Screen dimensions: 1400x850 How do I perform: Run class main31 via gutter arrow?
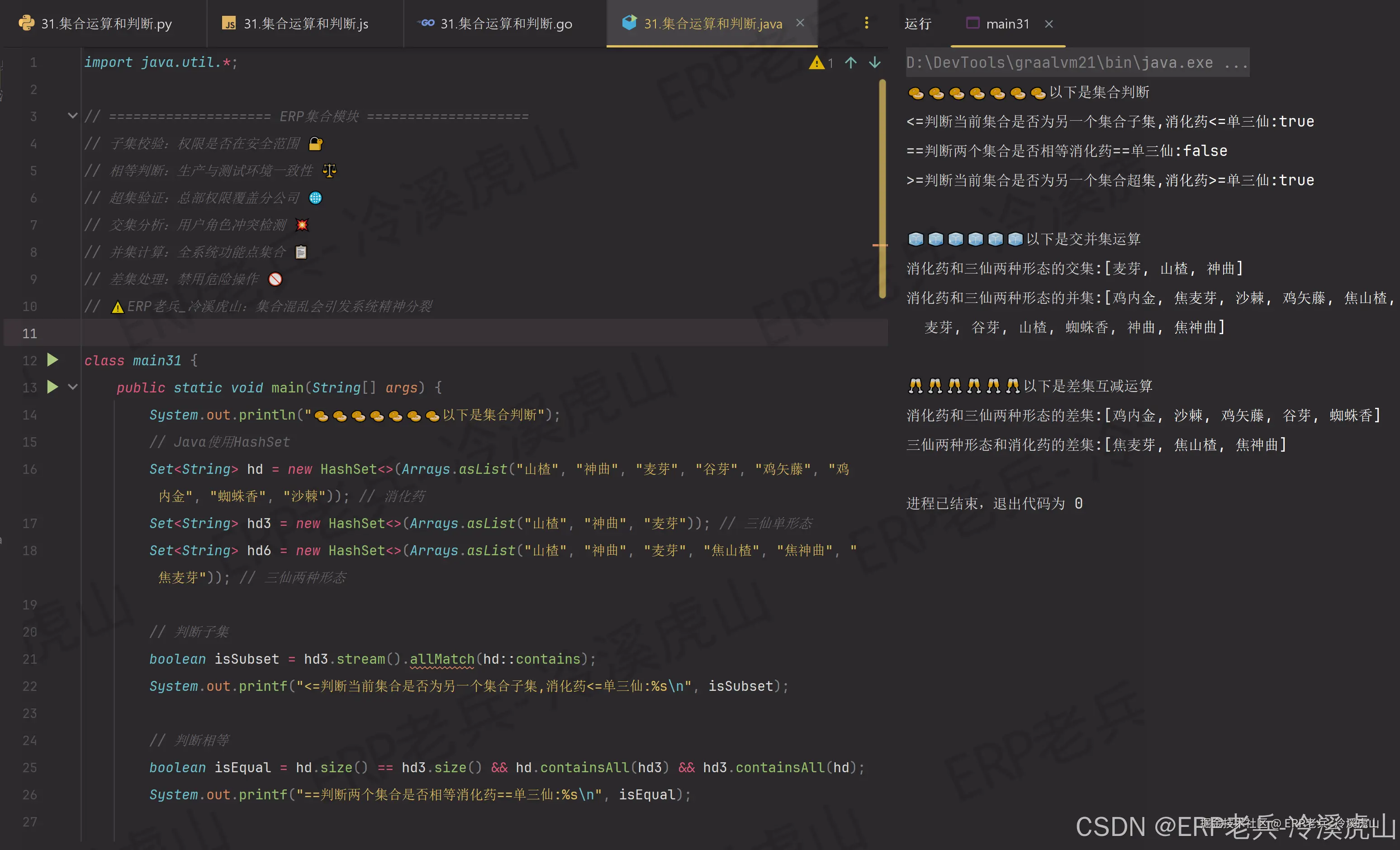click(x=52, y=360)
